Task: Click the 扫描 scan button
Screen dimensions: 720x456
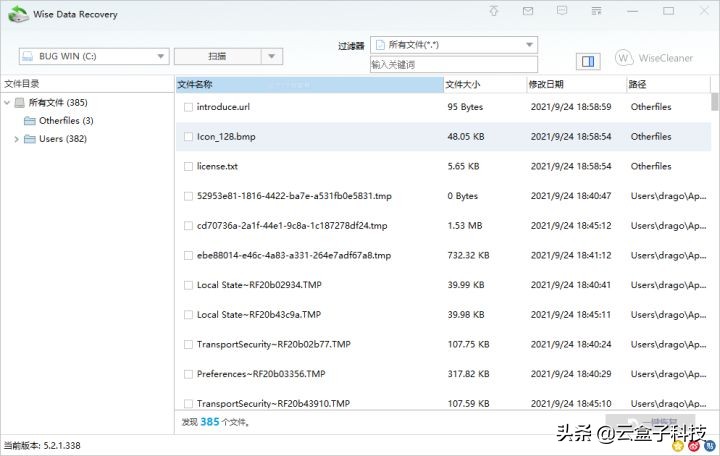Action: 216,57
